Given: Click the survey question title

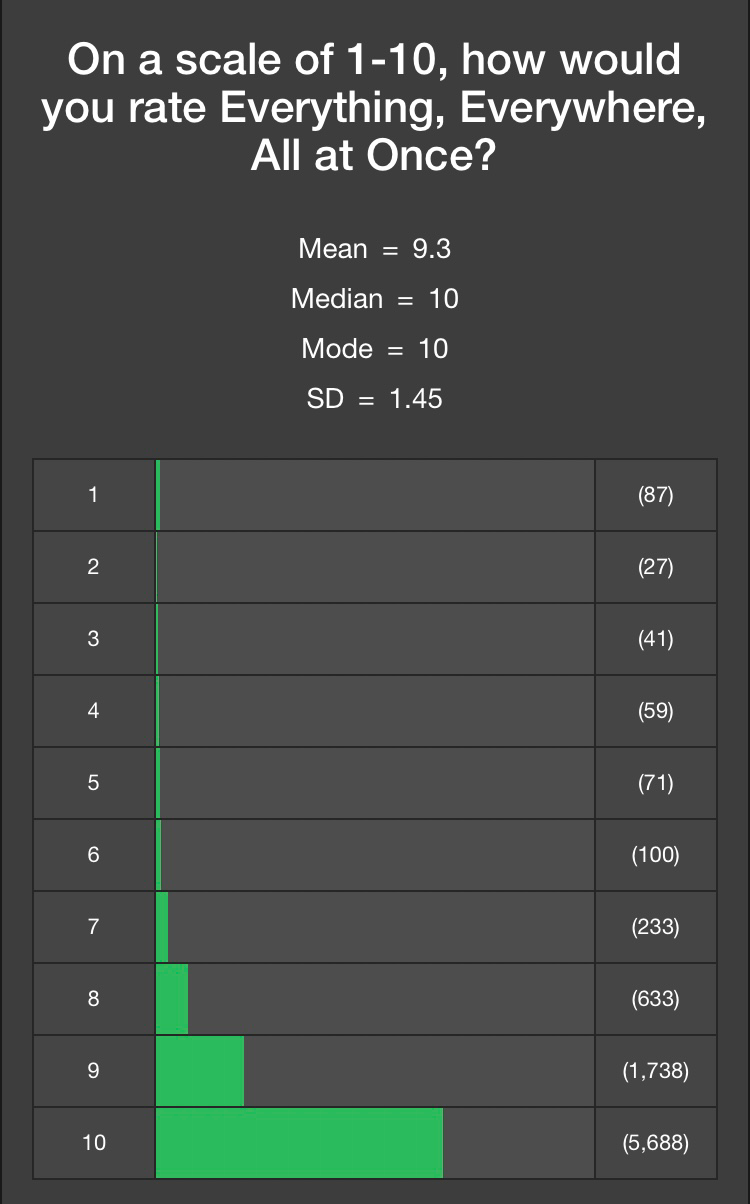Looking at the screenshot, I should (375, 108).
